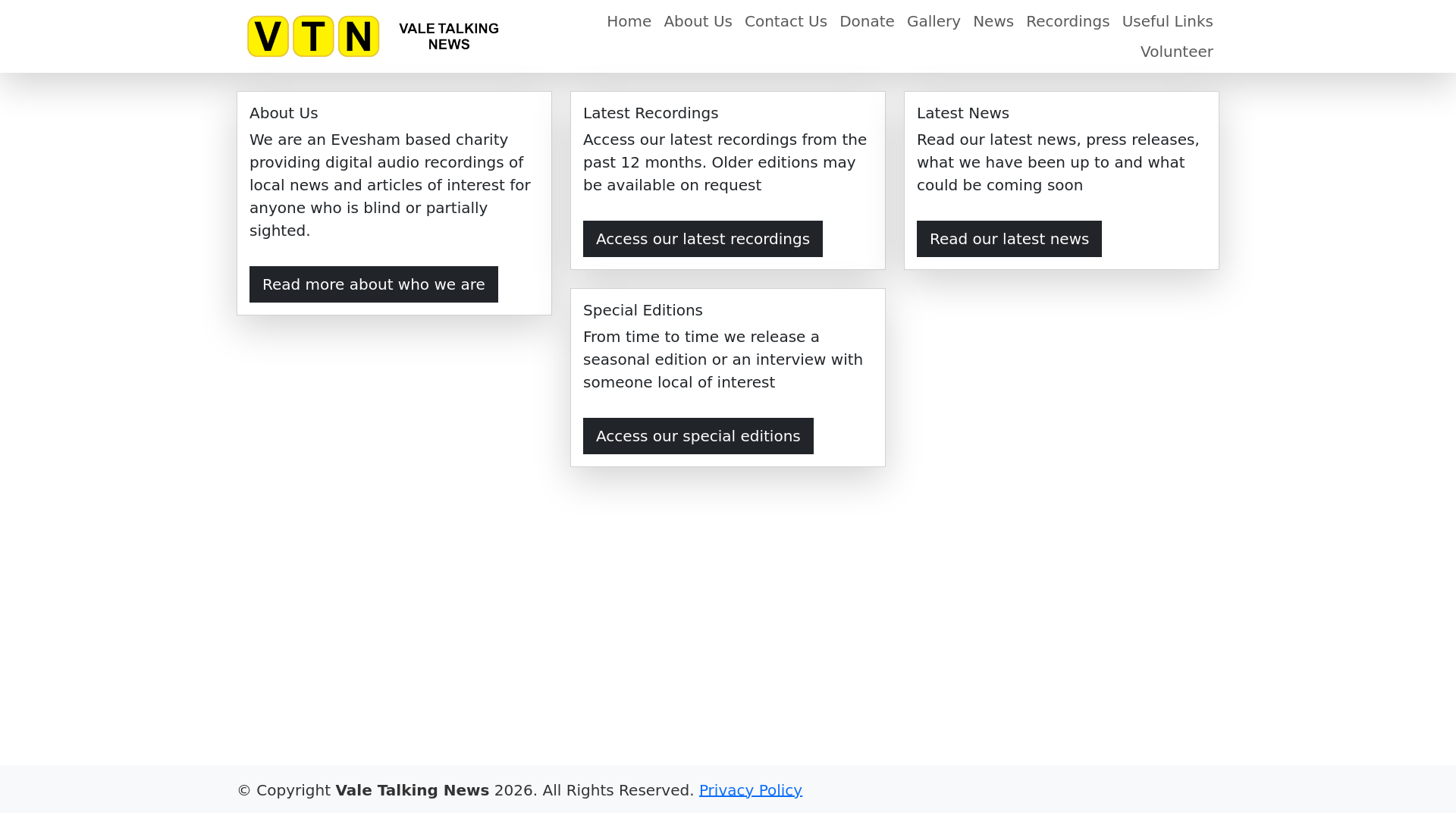The height and width of the screenshot is (819, 1456).
Task: Select the Special Editions card heading
Action: coord(643,310)
